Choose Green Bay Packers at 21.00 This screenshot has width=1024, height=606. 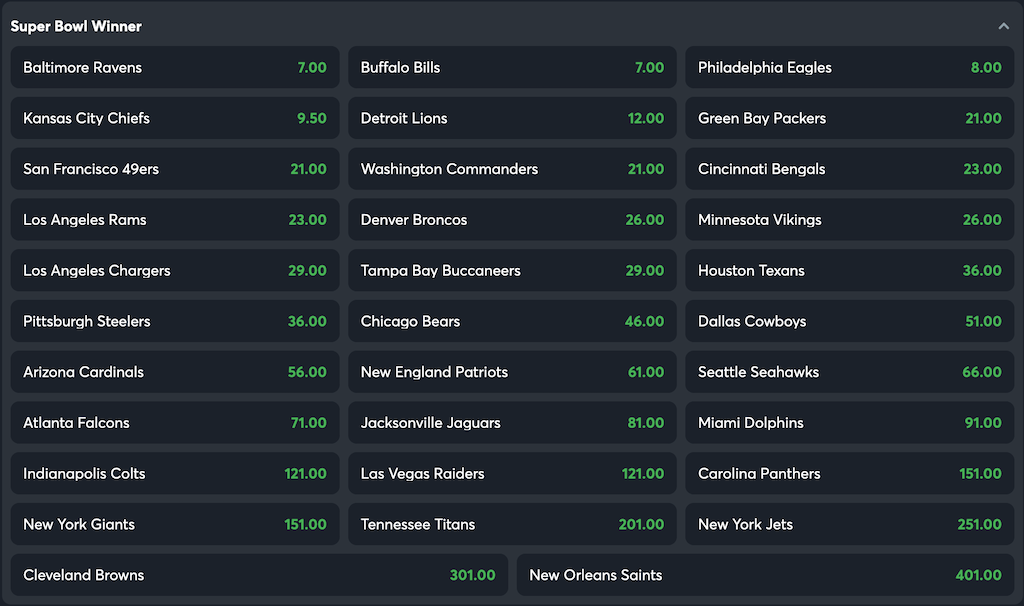(849, 118)
